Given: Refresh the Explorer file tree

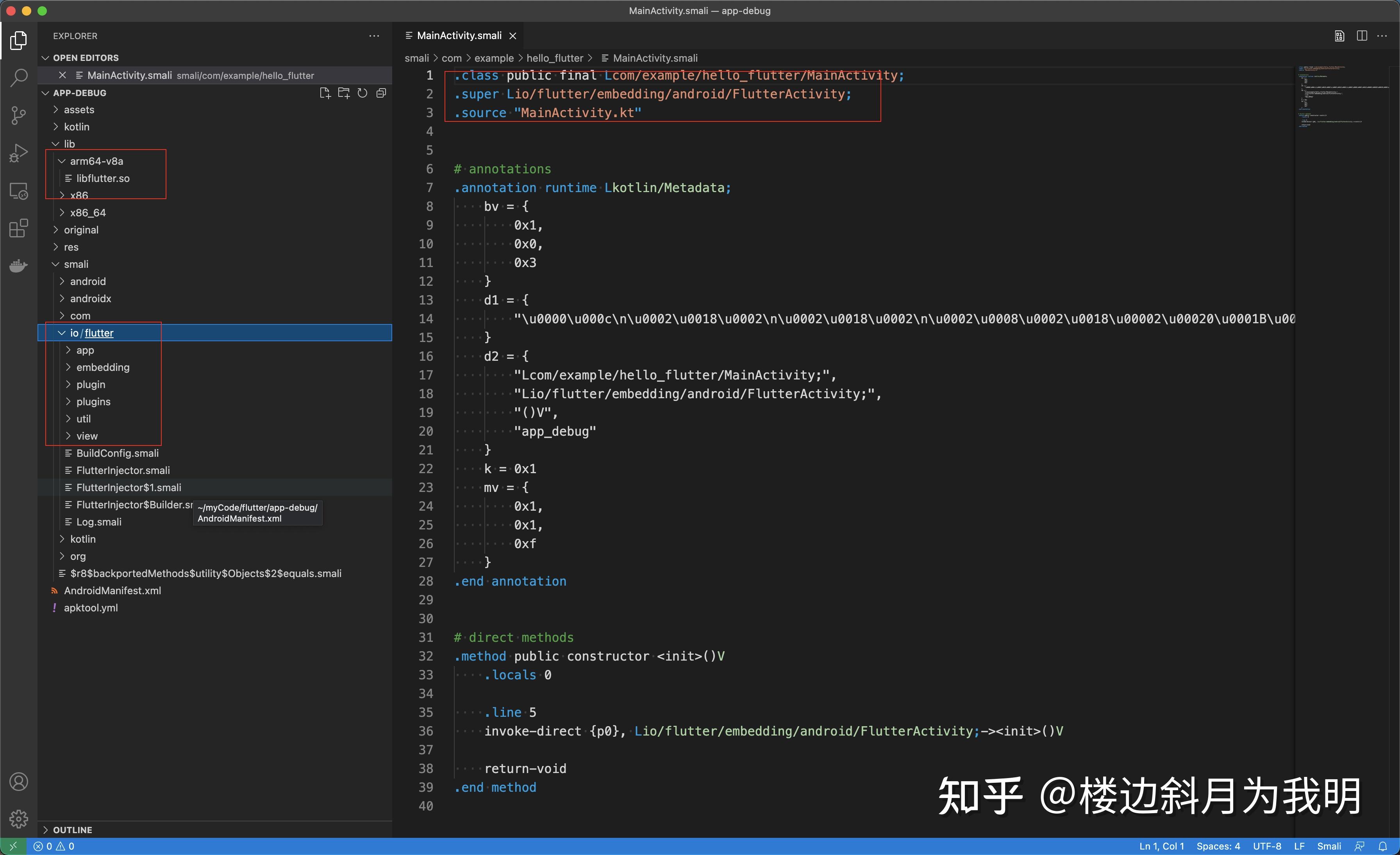Looking at the screenshot, I should [362, 93].
